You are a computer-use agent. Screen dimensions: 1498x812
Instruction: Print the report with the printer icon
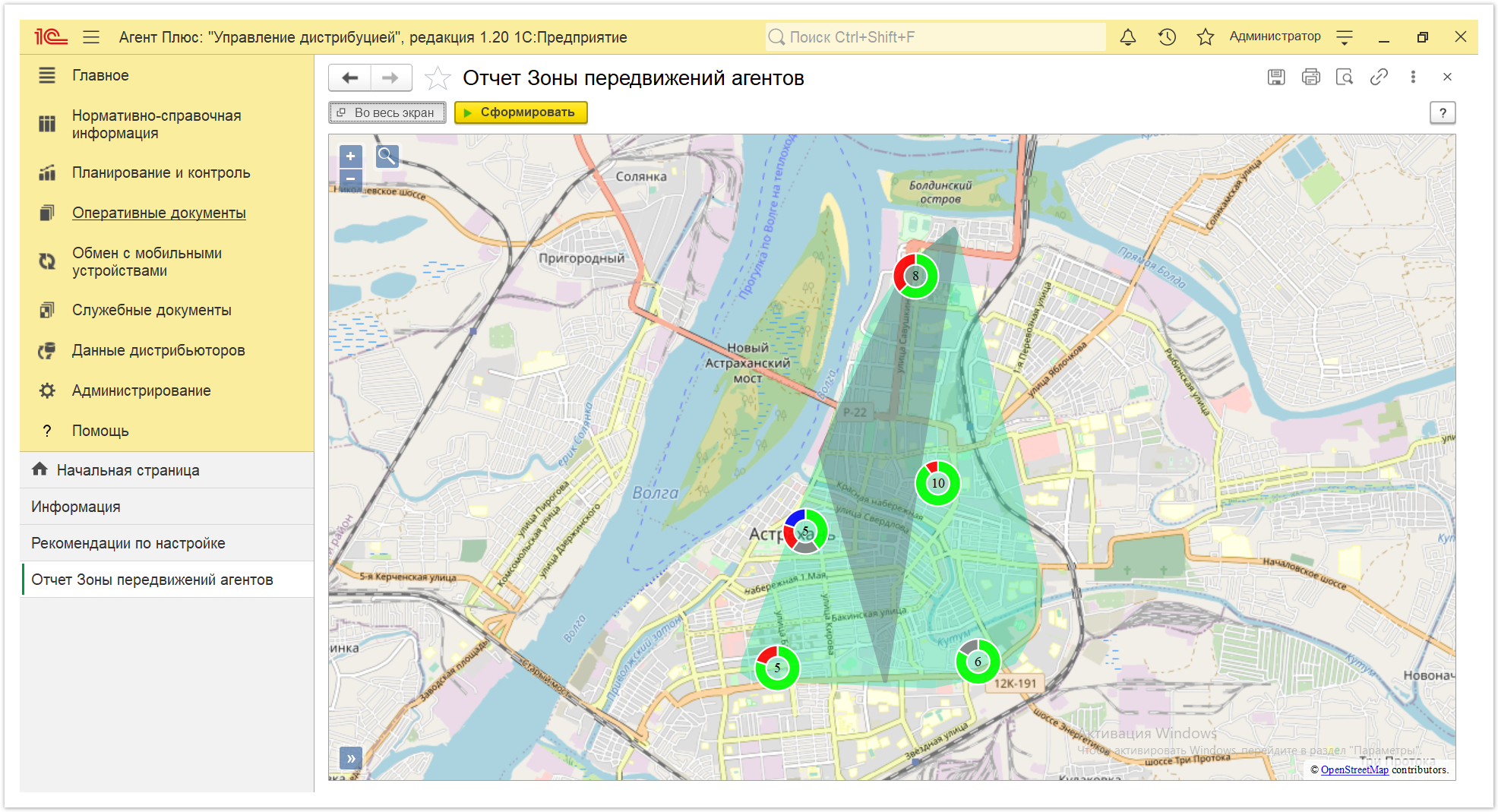tap(1310, 77)
